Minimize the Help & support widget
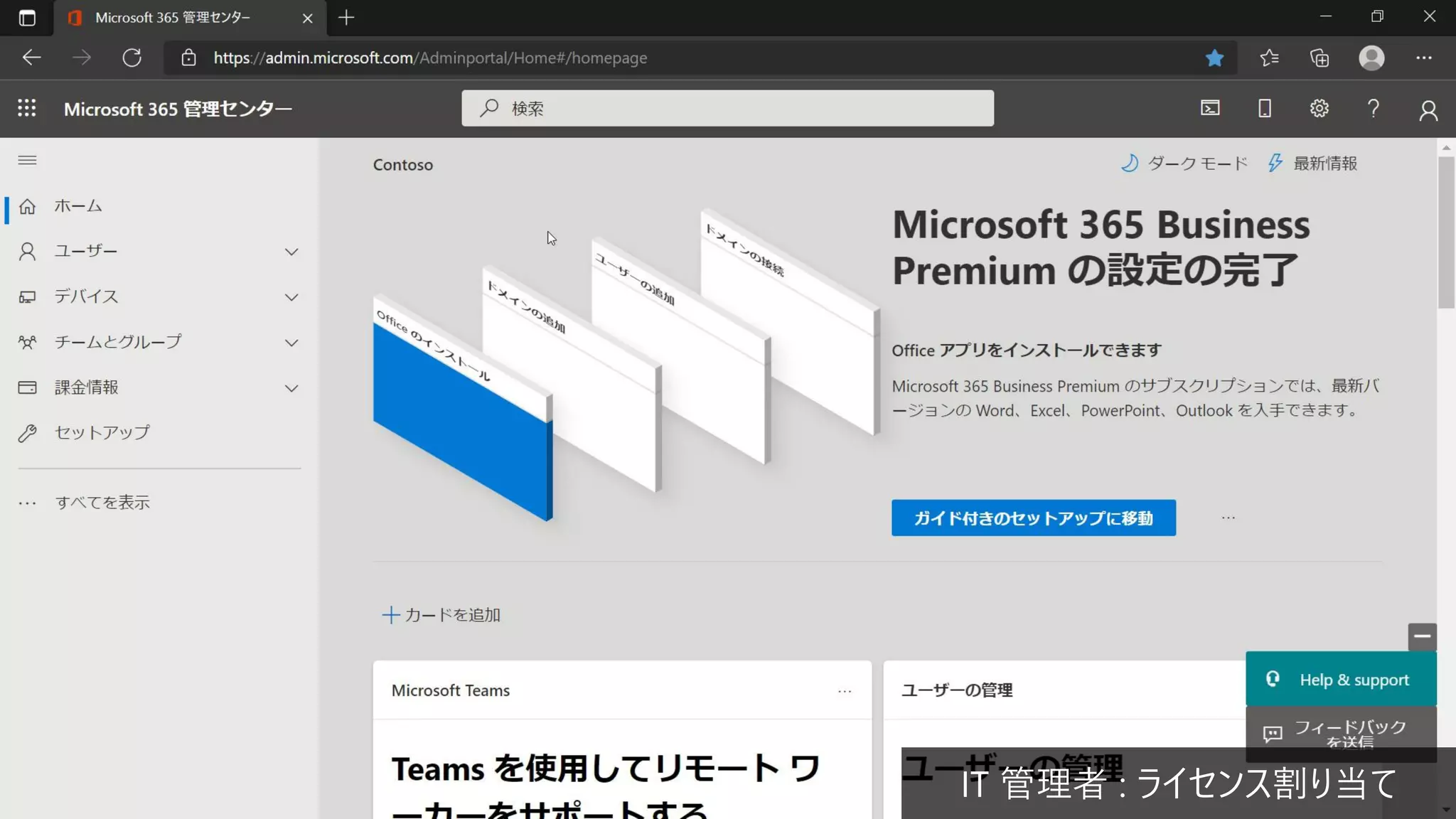Image resolution: width=1456 pixels, height=819 pixels. [1422, 636]
